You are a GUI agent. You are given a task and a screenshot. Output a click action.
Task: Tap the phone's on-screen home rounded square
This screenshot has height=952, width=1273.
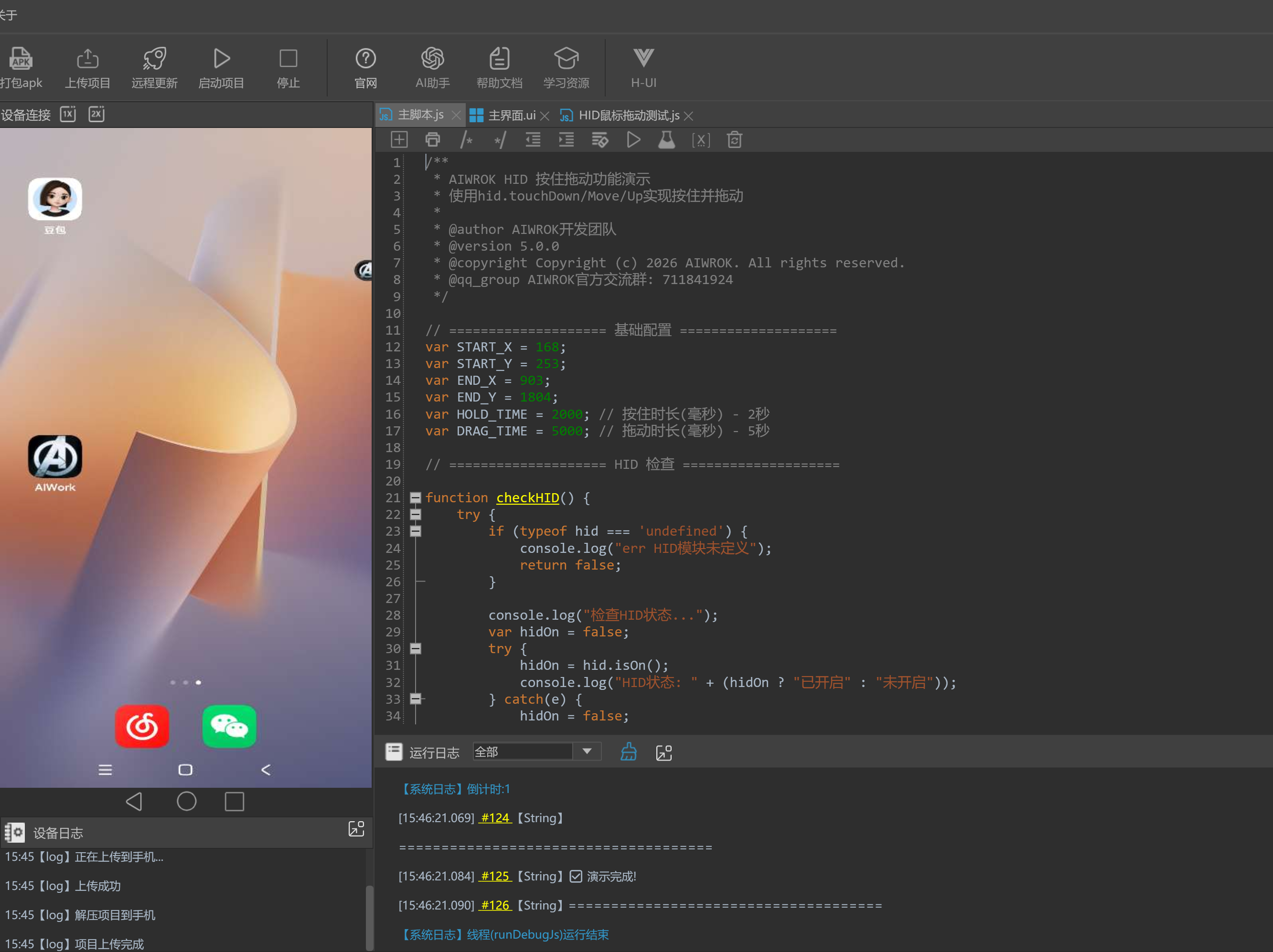(185, 770)
